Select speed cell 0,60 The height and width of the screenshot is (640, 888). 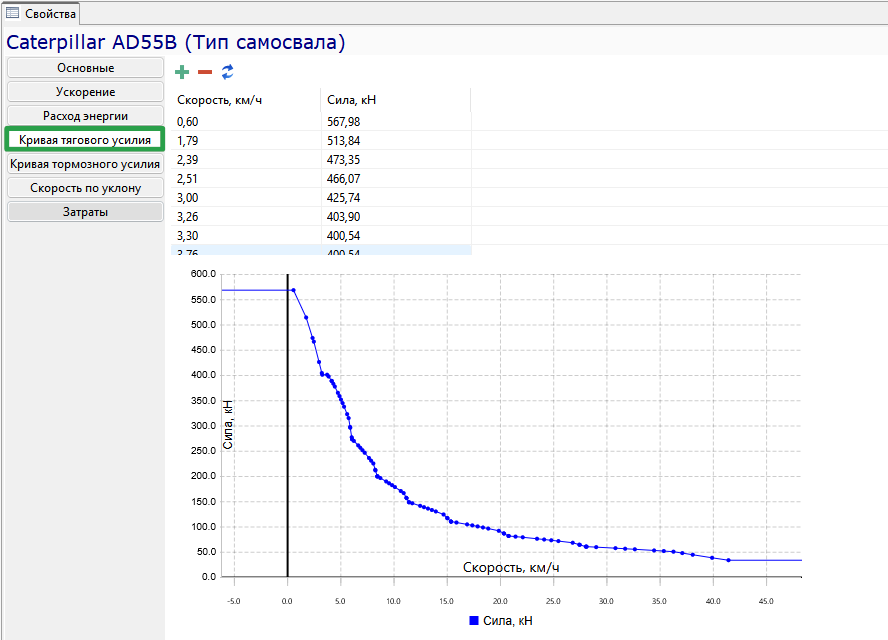[x=246, y=122]
